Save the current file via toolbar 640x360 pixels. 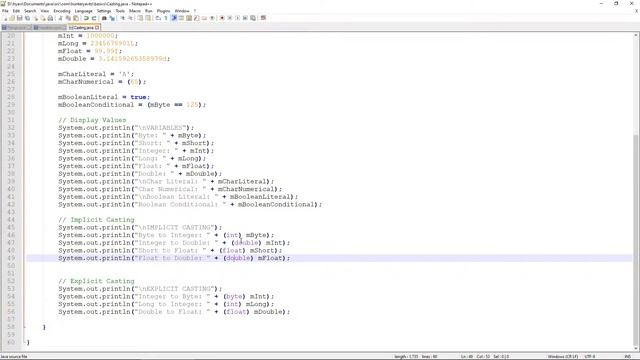click(x=20, y=18)
